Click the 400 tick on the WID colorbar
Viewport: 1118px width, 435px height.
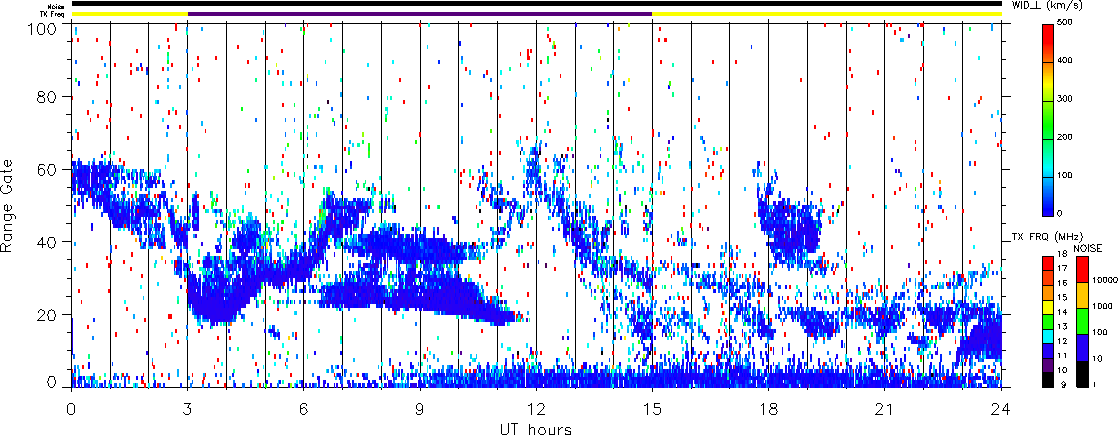click(1067, 63)
